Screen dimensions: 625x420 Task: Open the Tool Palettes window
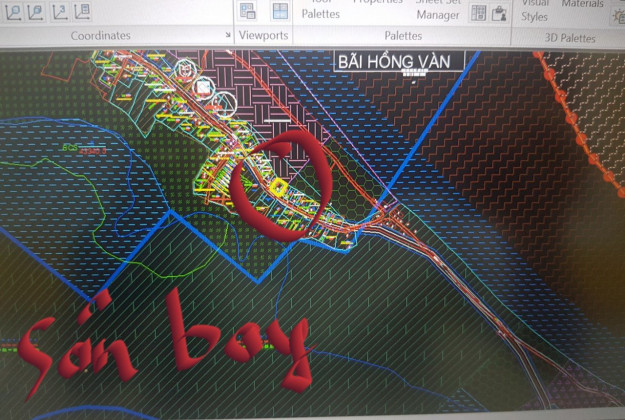320,8
